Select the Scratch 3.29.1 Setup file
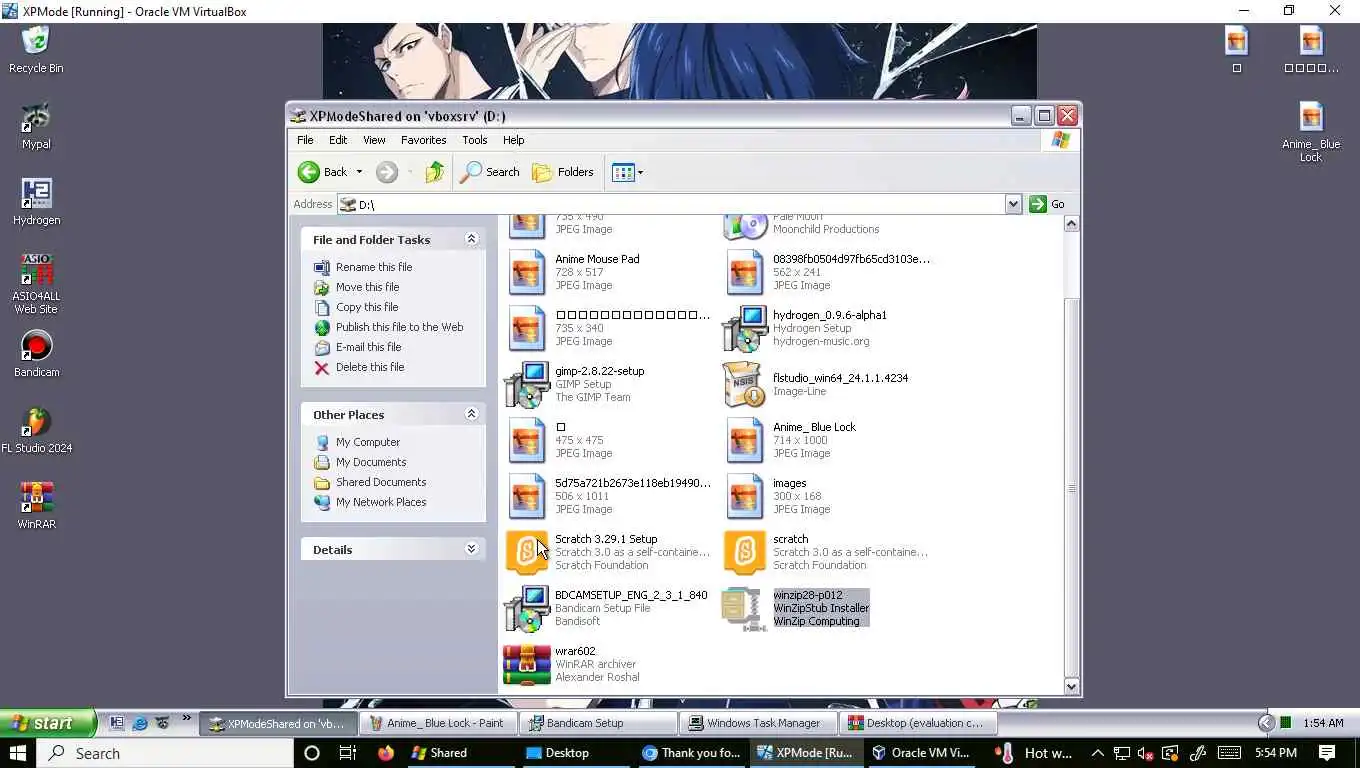The height and width of the screenshot is (768, 1360). 608,552
